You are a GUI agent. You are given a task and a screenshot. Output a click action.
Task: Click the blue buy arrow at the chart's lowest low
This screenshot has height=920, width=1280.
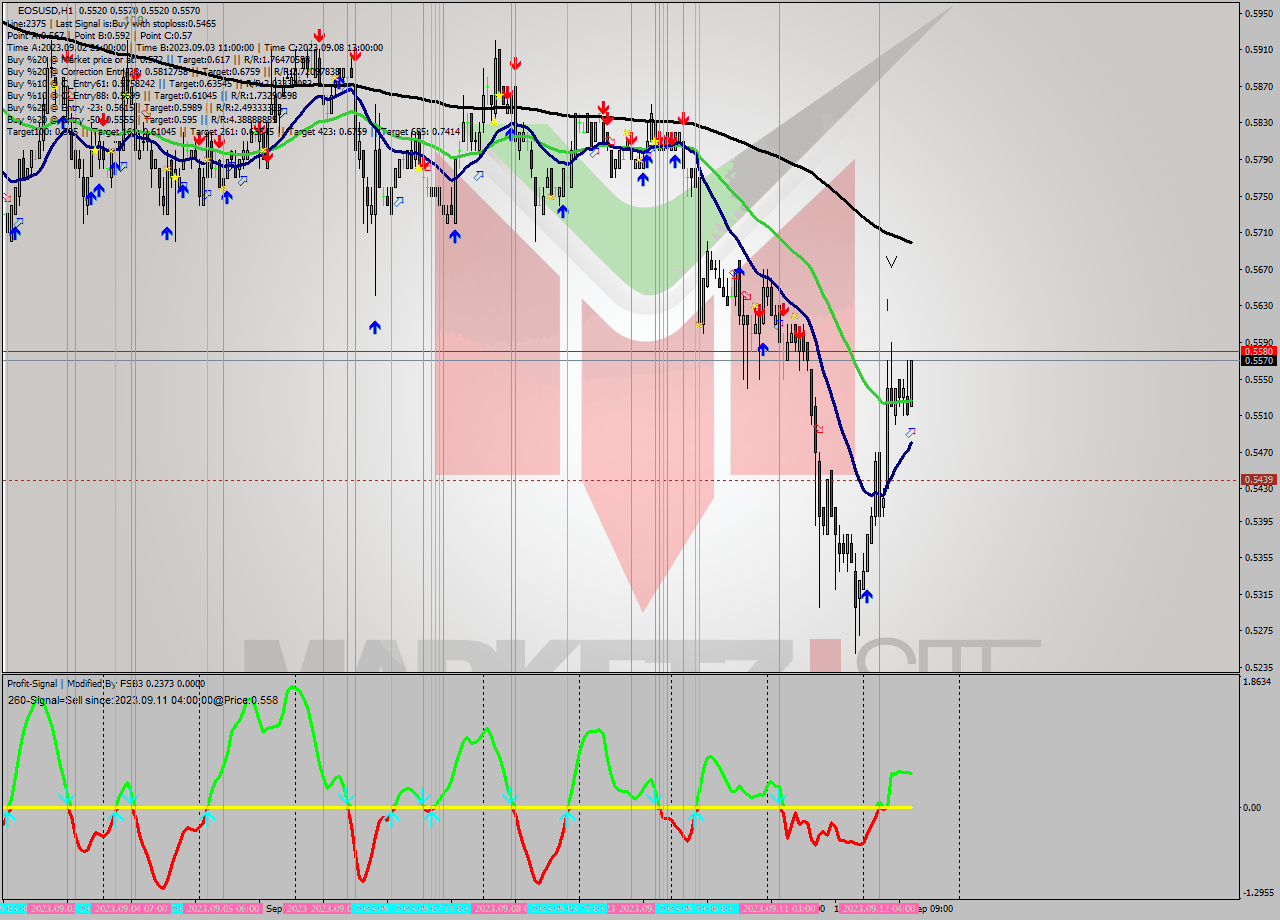click(866, 595)
